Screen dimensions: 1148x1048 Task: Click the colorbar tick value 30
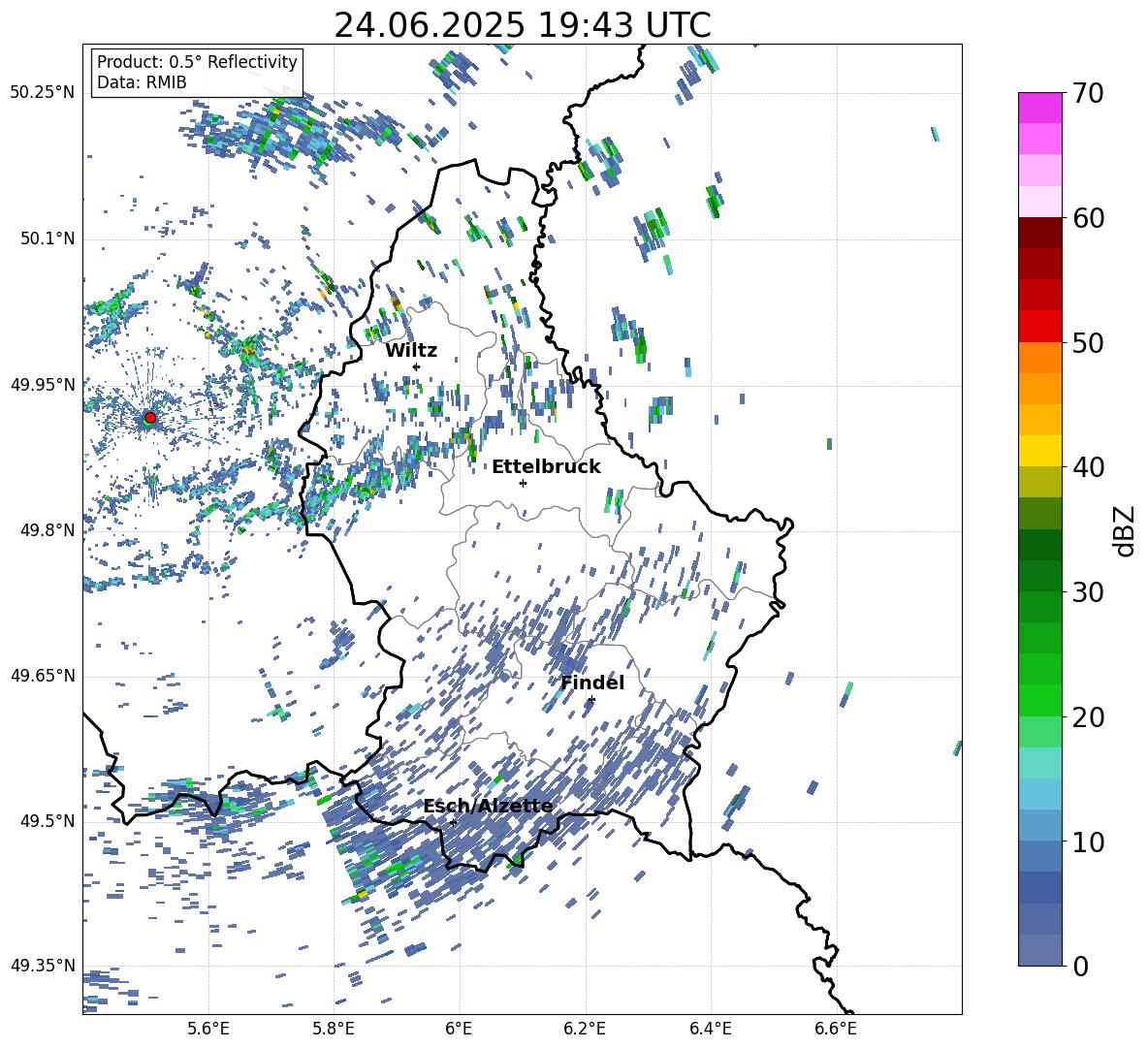pyautogui.click(x=1088, y=592)
